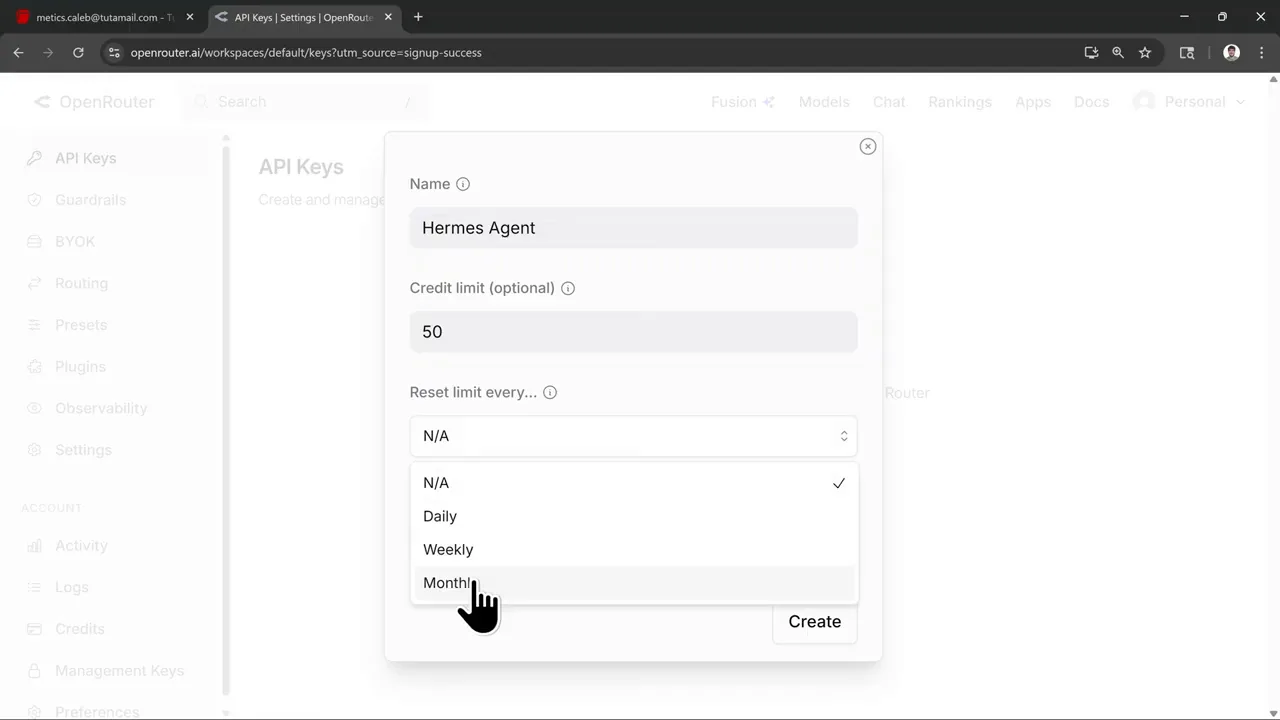Screen dimensions: 1280x720
Task: Click the address bar URL
Action: pos(306,52)
